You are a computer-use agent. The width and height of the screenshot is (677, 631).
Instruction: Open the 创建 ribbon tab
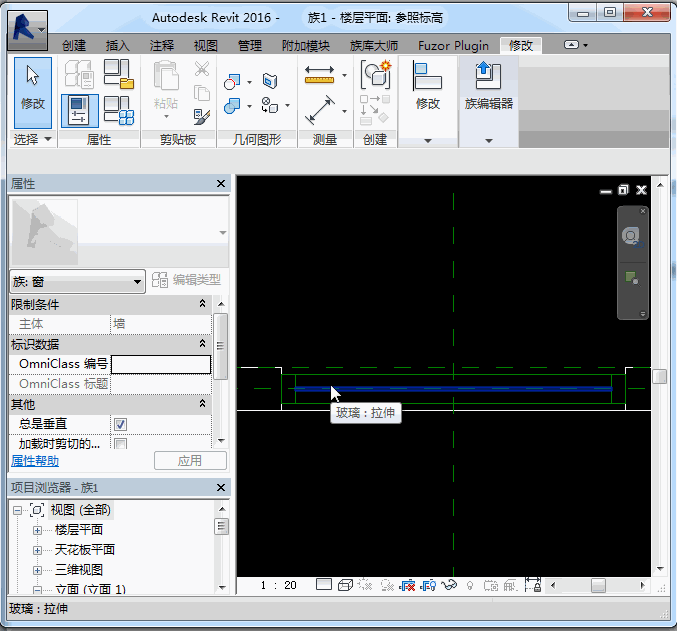[74, 46]
